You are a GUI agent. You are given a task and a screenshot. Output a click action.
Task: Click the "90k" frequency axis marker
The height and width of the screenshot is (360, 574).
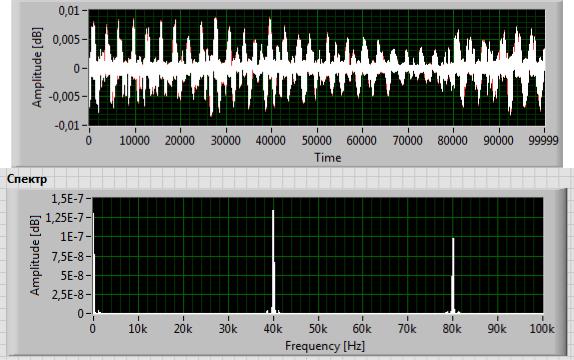point(497,329)
